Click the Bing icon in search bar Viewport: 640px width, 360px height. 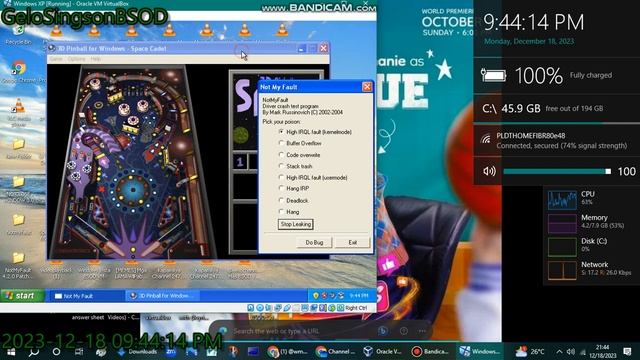pos(382,331)
